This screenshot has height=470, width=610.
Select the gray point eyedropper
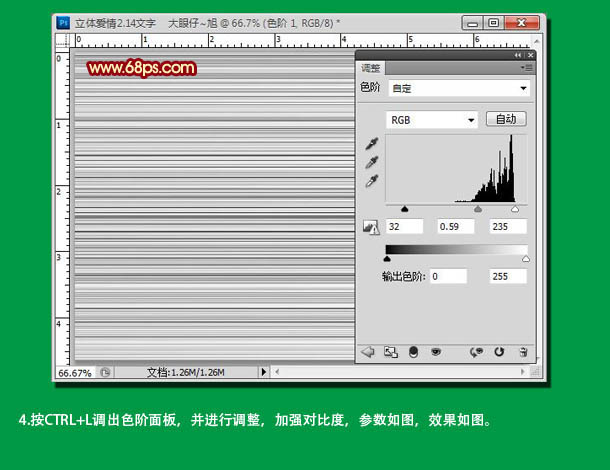click(x=372, y=162)
